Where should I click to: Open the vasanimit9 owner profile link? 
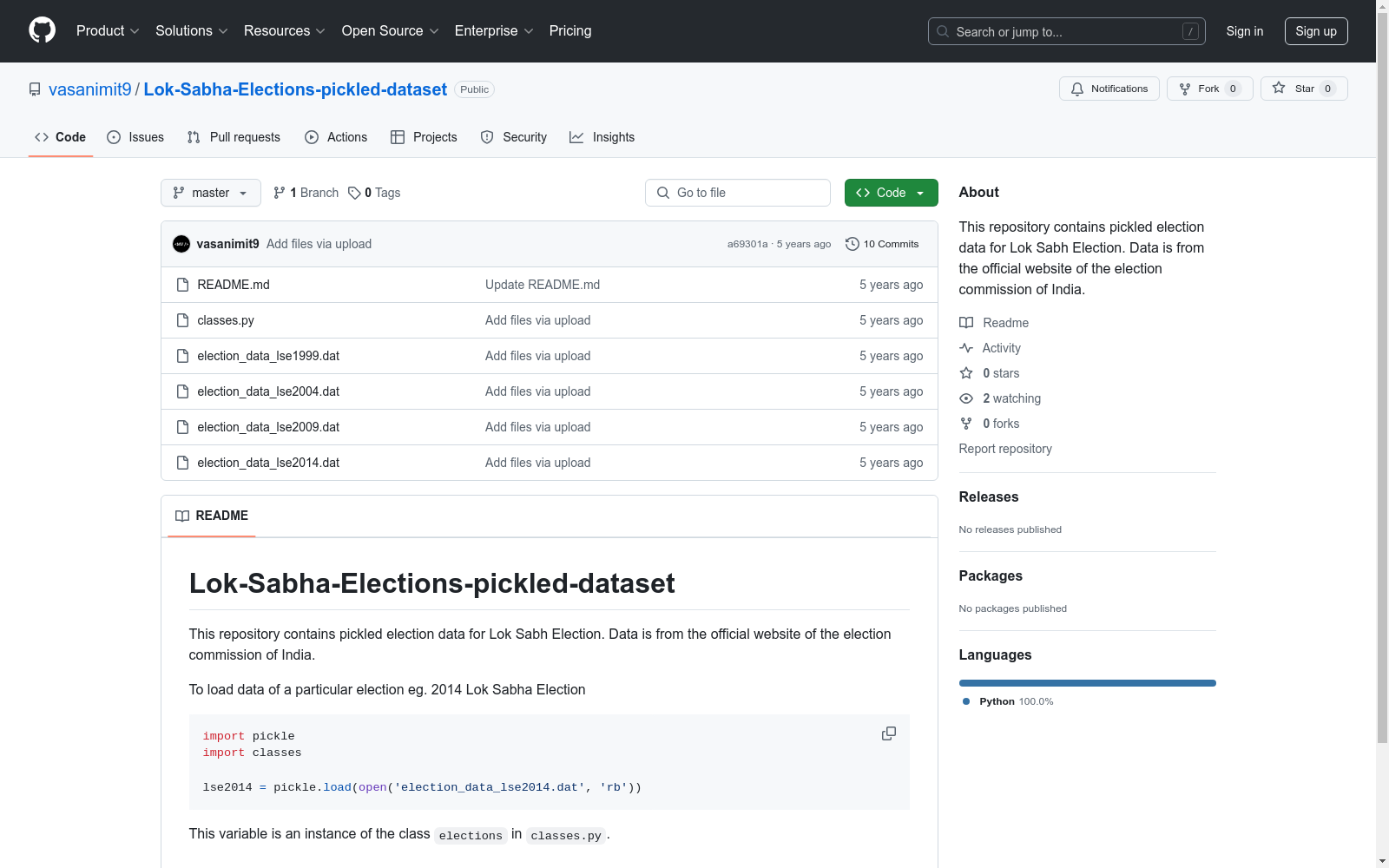tap(90, 89)
